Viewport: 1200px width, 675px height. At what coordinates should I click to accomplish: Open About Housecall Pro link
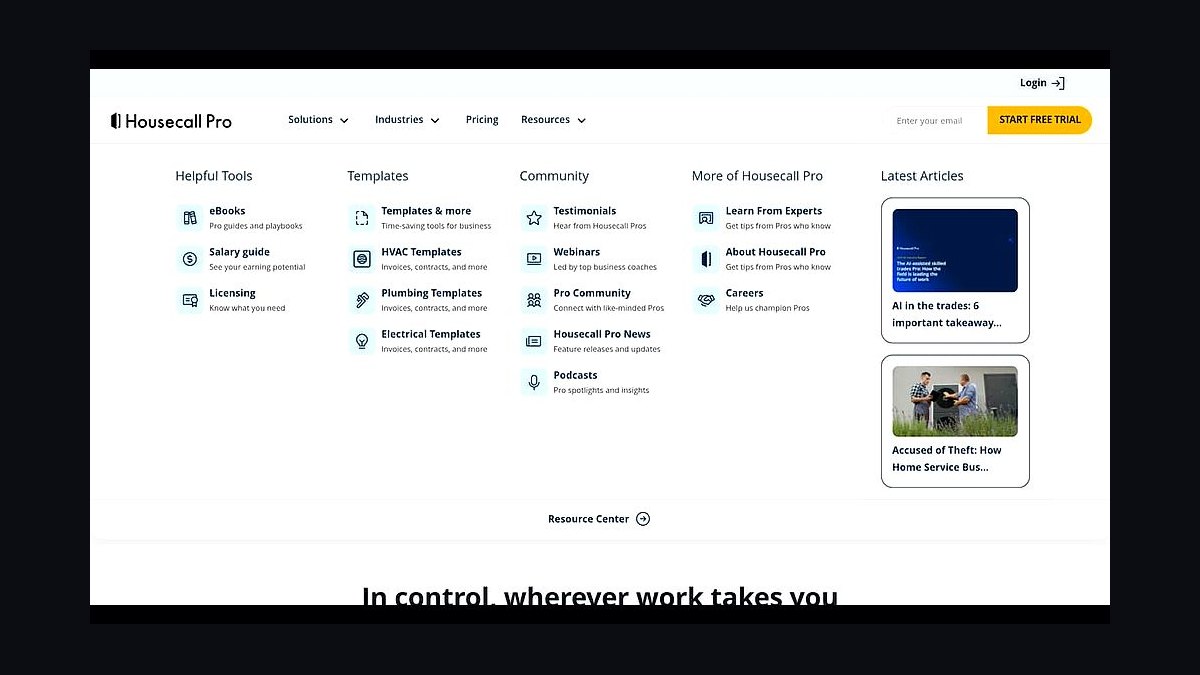pos(776,252)
